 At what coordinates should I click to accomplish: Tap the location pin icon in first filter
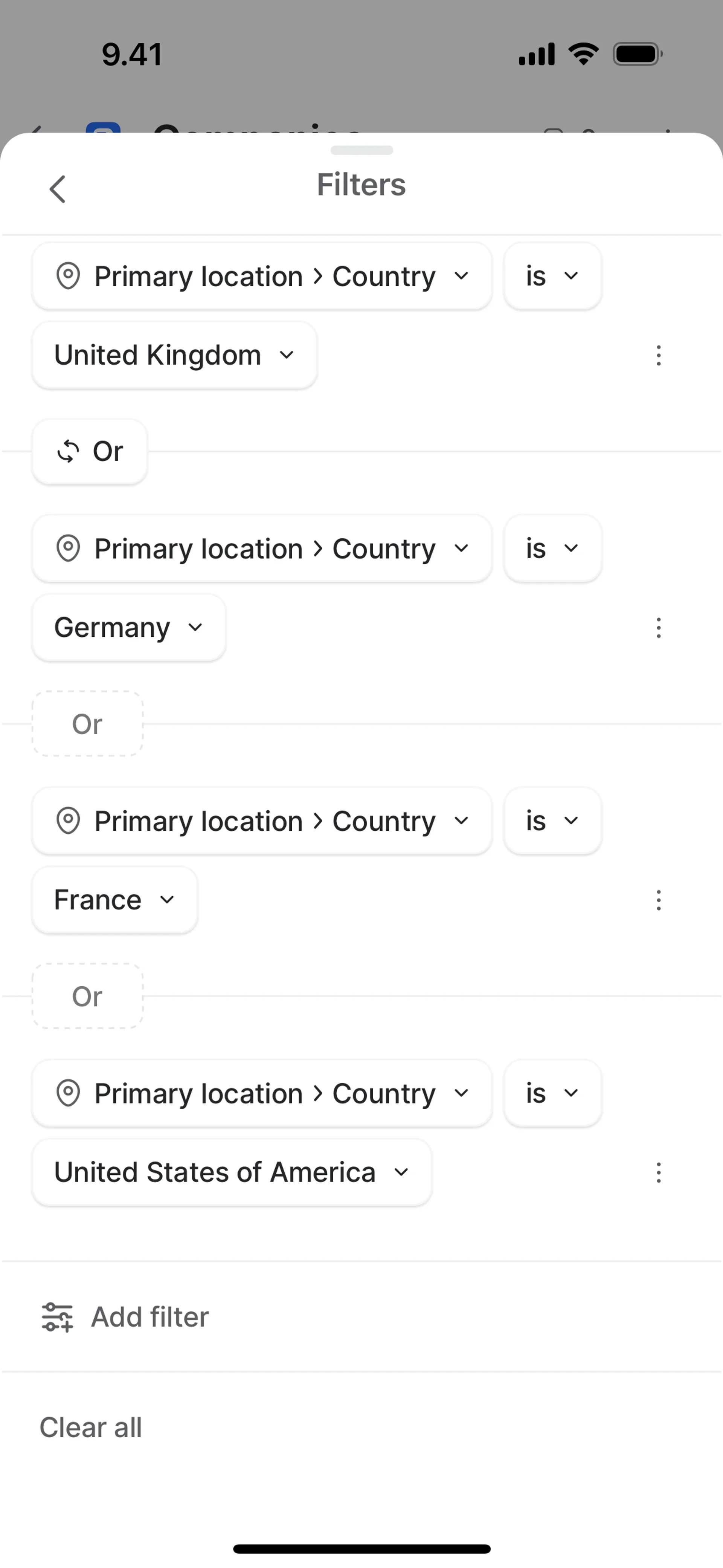68,277
